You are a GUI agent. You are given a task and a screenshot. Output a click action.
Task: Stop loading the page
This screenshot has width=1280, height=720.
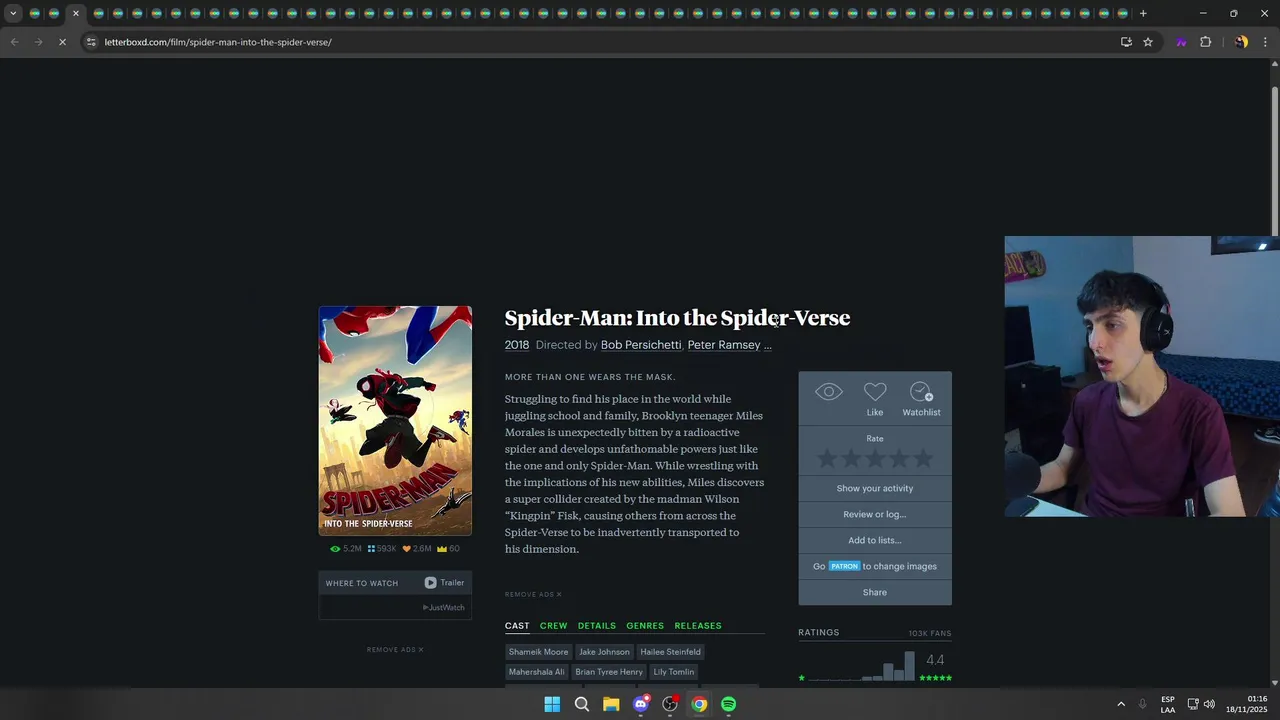point(62,42)
